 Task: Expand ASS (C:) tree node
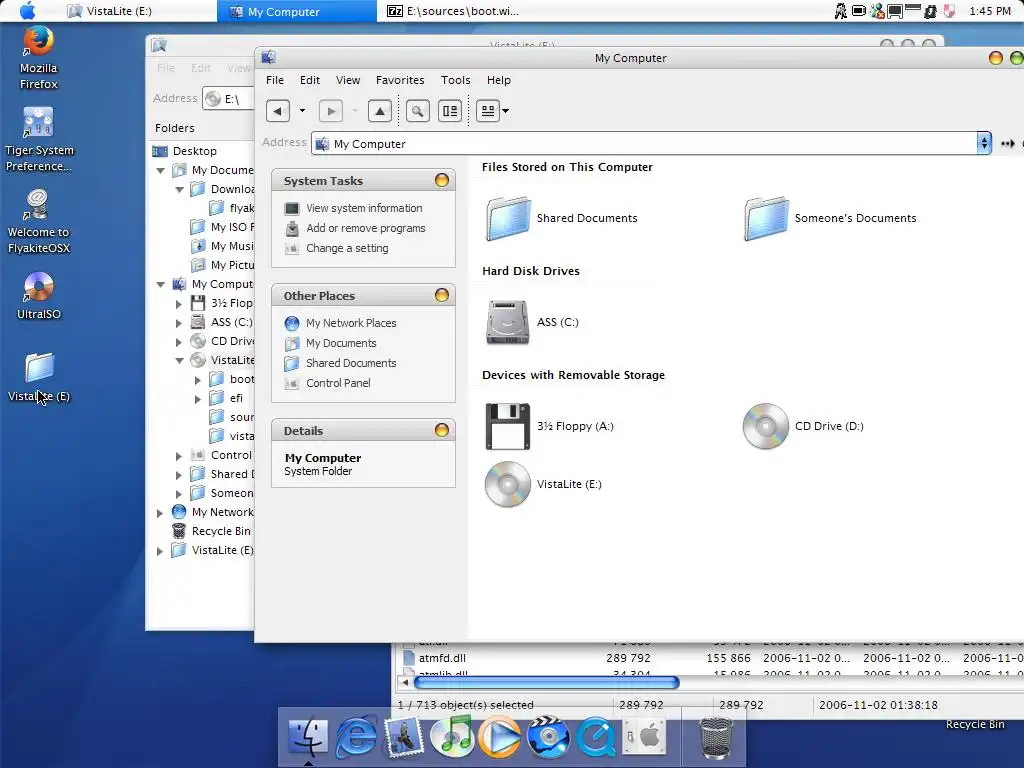point(179,323)
